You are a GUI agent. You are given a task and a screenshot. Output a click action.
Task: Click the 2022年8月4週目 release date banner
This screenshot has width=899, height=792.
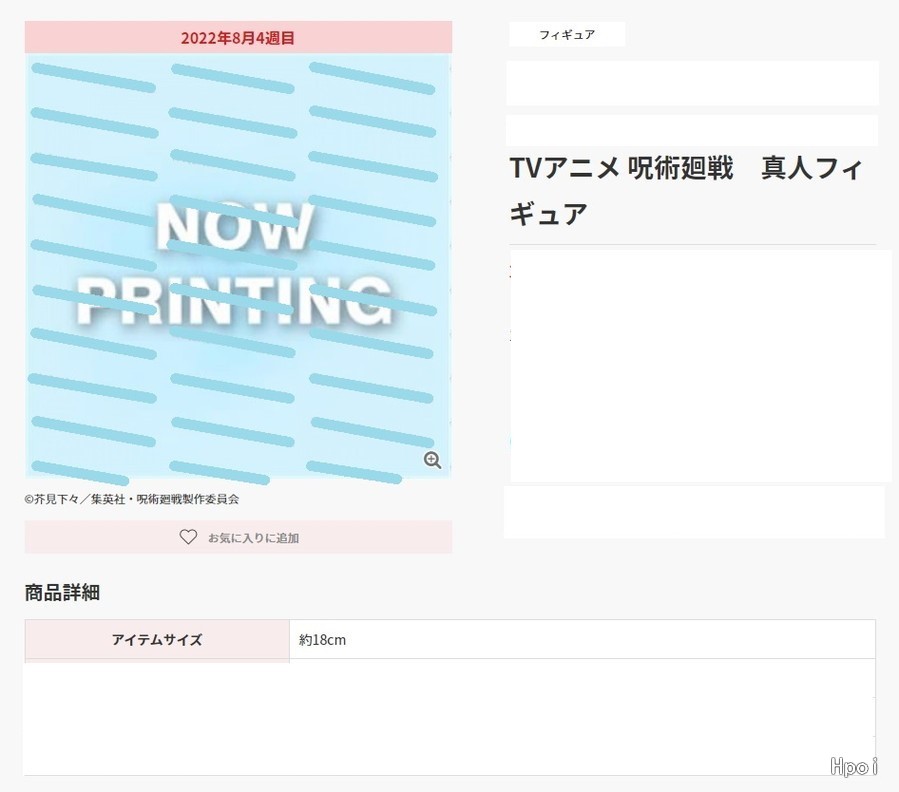tap(239, 38)
